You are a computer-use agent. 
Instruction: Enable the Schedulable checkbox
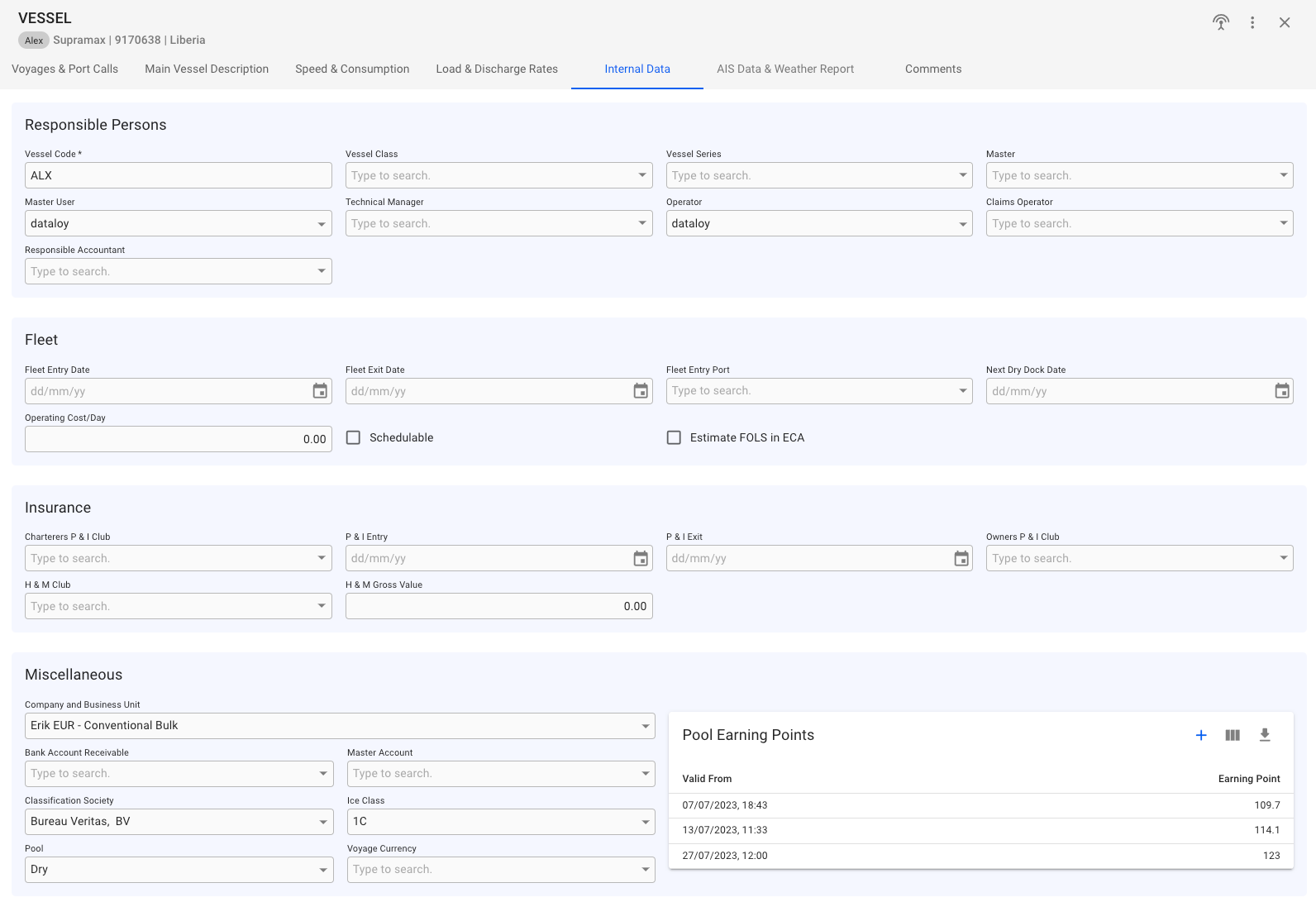pyautogui.click(x=354, y=438)
